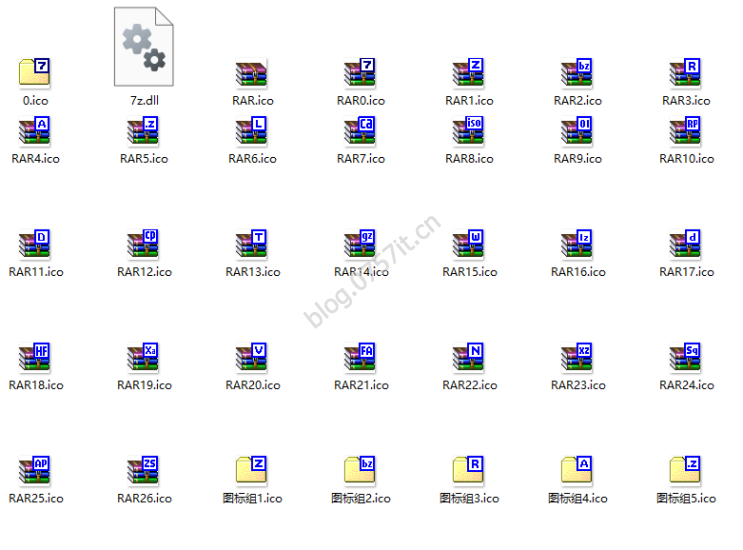Select the RAR18.ico icon with HF badge

click(x=35, y=358)
